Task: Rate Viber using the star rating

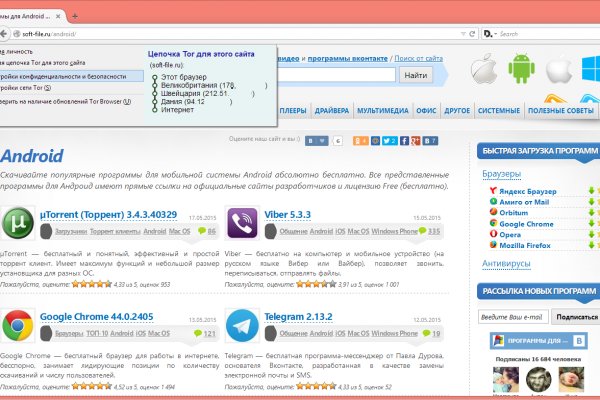Action: 316,284
